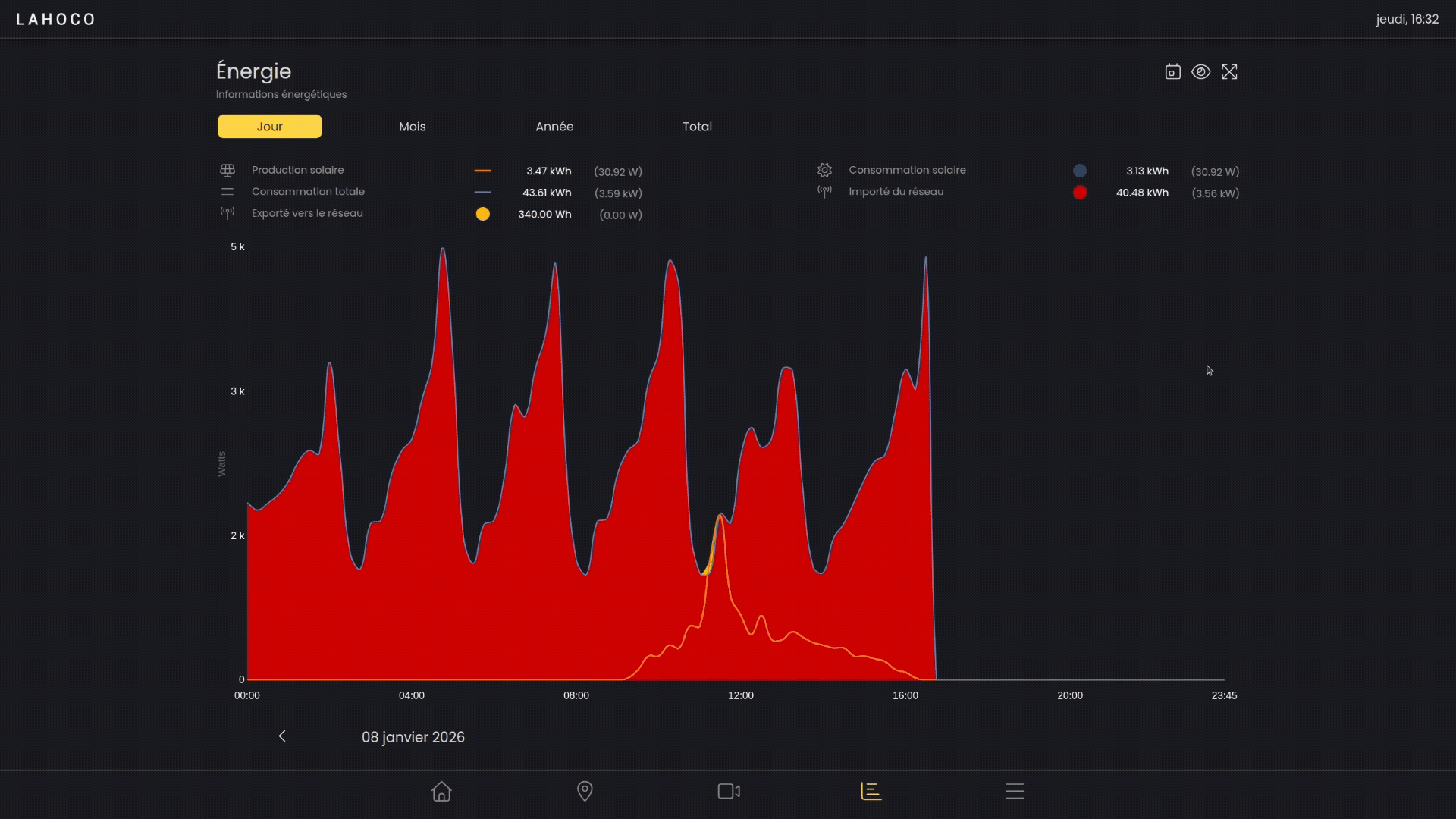Expand chart to fullscreen
The image size is (1456, 819).
coord(1229,72)
